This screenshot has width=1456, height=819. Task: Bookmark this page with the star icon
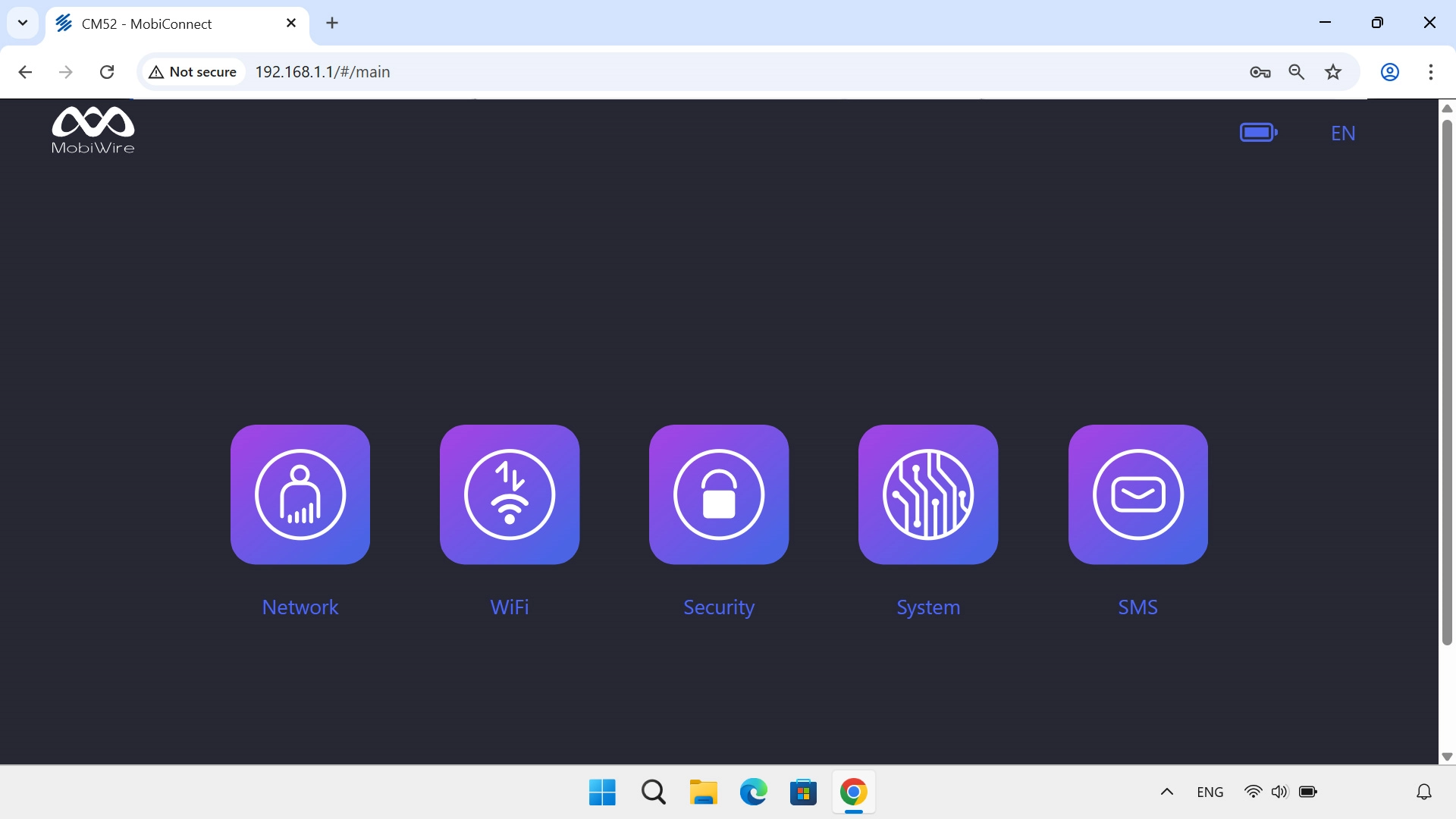(x=1333, y=72)
